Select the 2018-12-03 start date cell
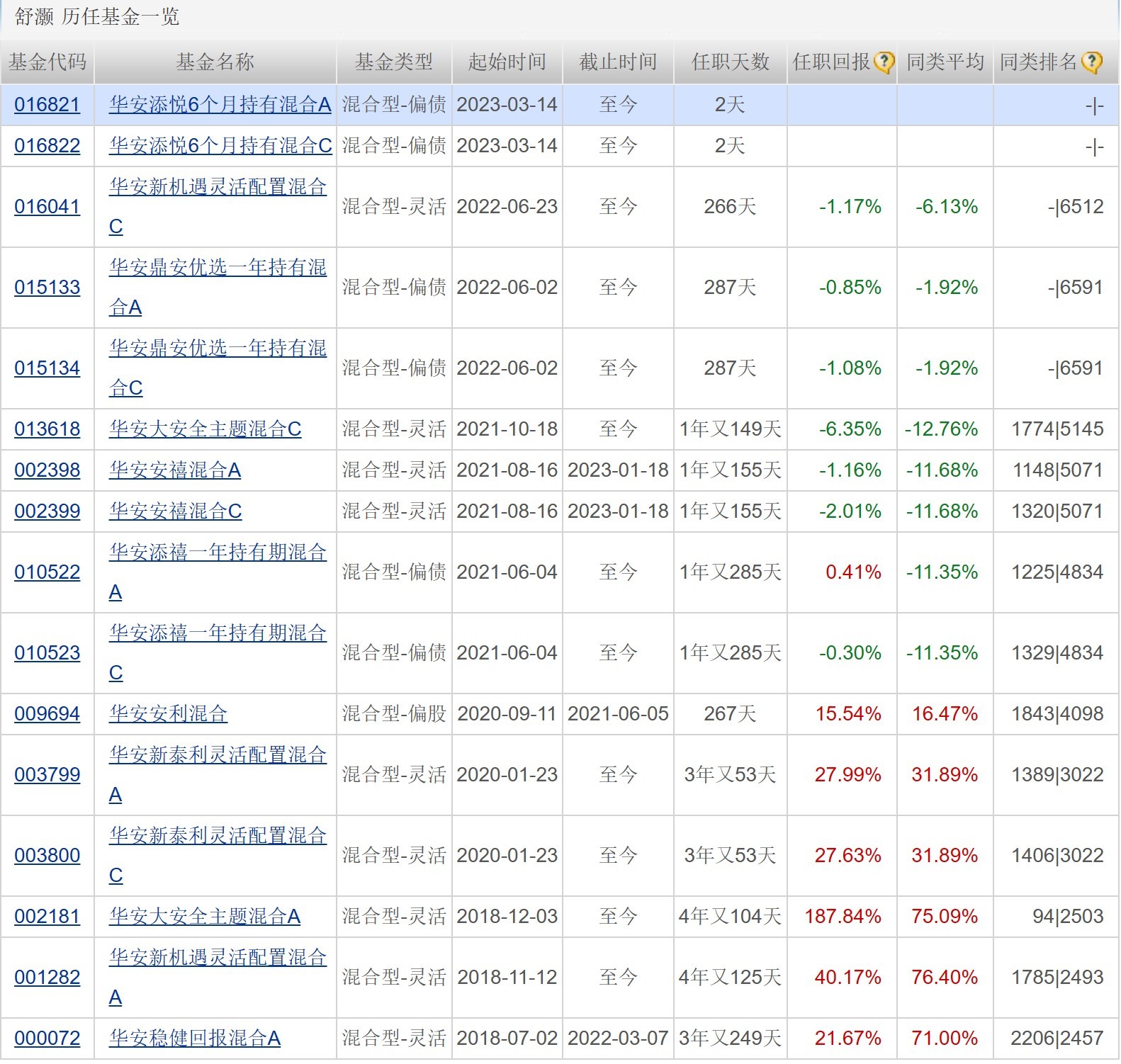The height and width of the screenshot is (1064, 1121). pos(507,917)
